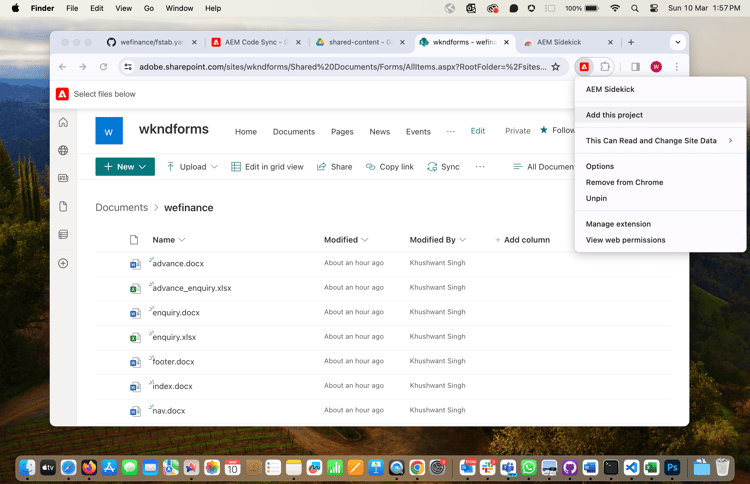Click the site information icon in address bar
The height and width of the screenshot is (484, 750).
[128, 67]
